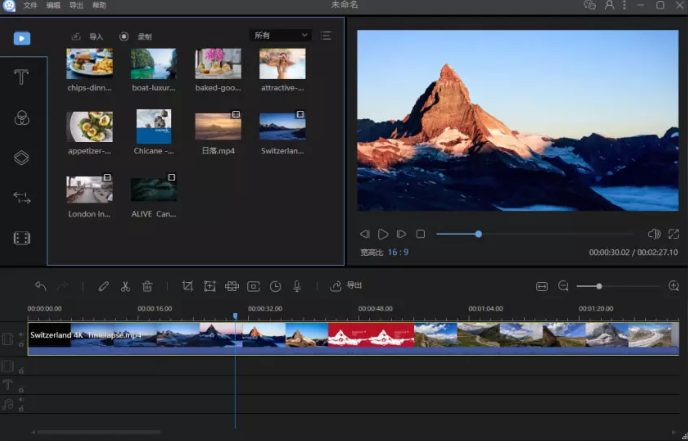Open the 文件 menu
This screenshot has width=688, height=441.
(30, 5)
